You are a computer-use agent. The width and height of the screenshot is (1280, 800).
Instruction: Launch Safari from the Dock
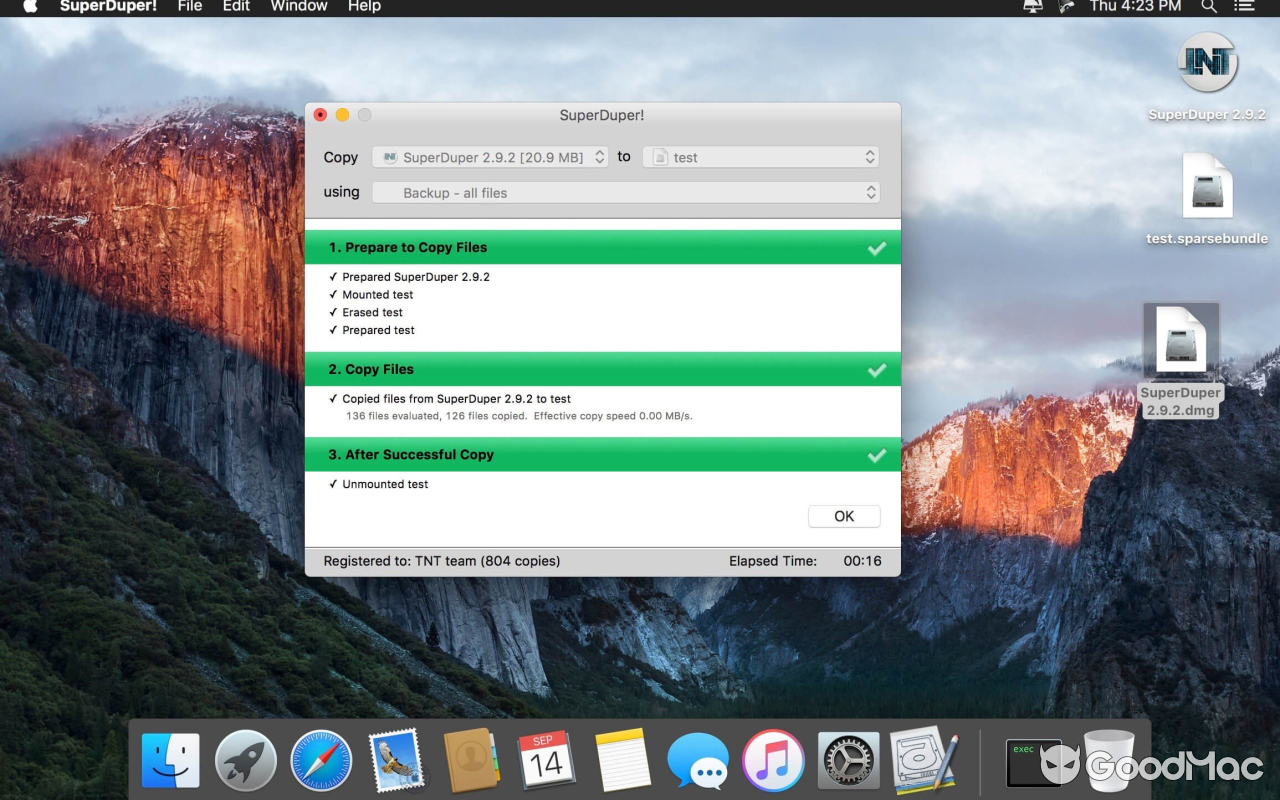(321, 760)
